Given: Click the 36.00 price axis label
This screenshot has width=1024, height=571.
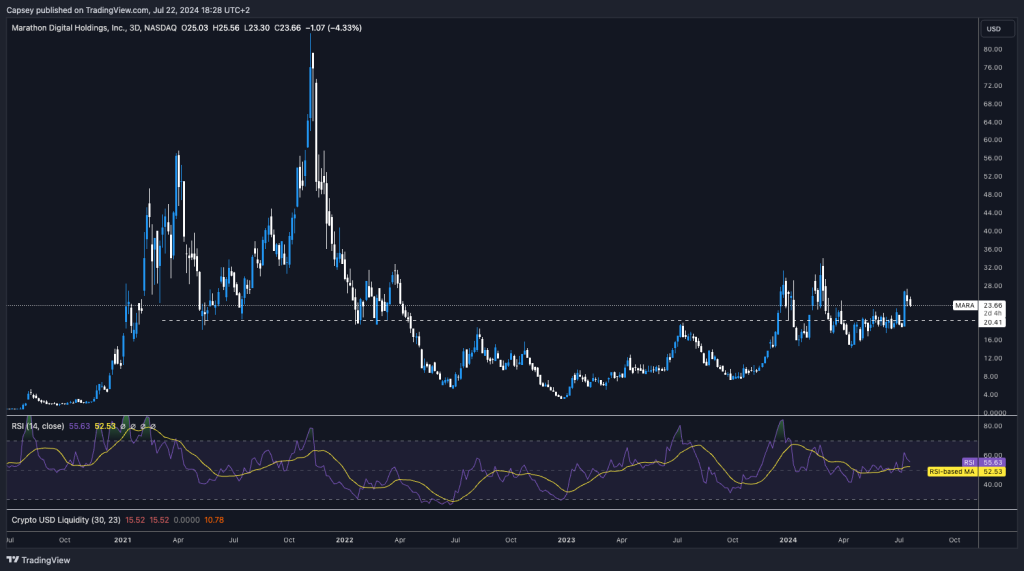Looking at the screenshot, I should [993, 250].
